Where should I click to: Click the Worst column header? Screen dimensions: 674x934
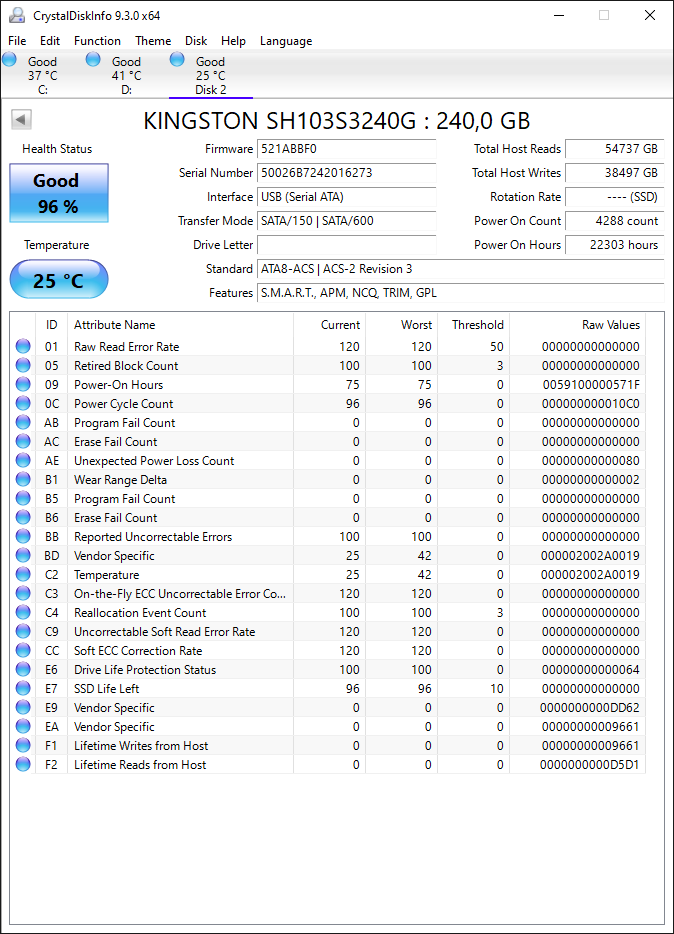pyautogui.click(x=401, y=325)
